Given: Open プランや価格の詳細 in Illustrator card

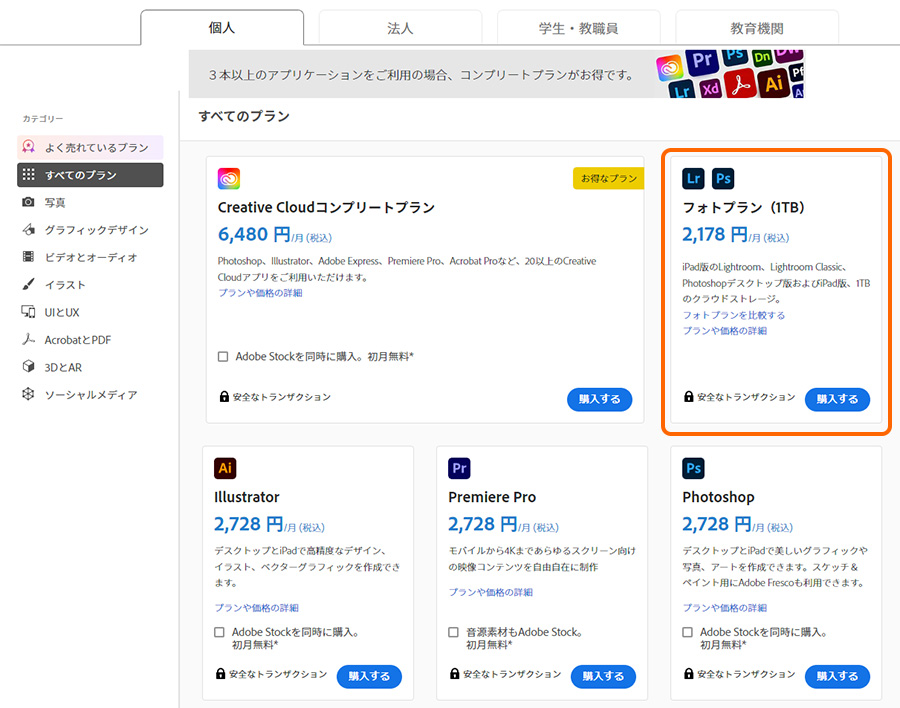Looking at the screenshot, I should tap(257, 608).
